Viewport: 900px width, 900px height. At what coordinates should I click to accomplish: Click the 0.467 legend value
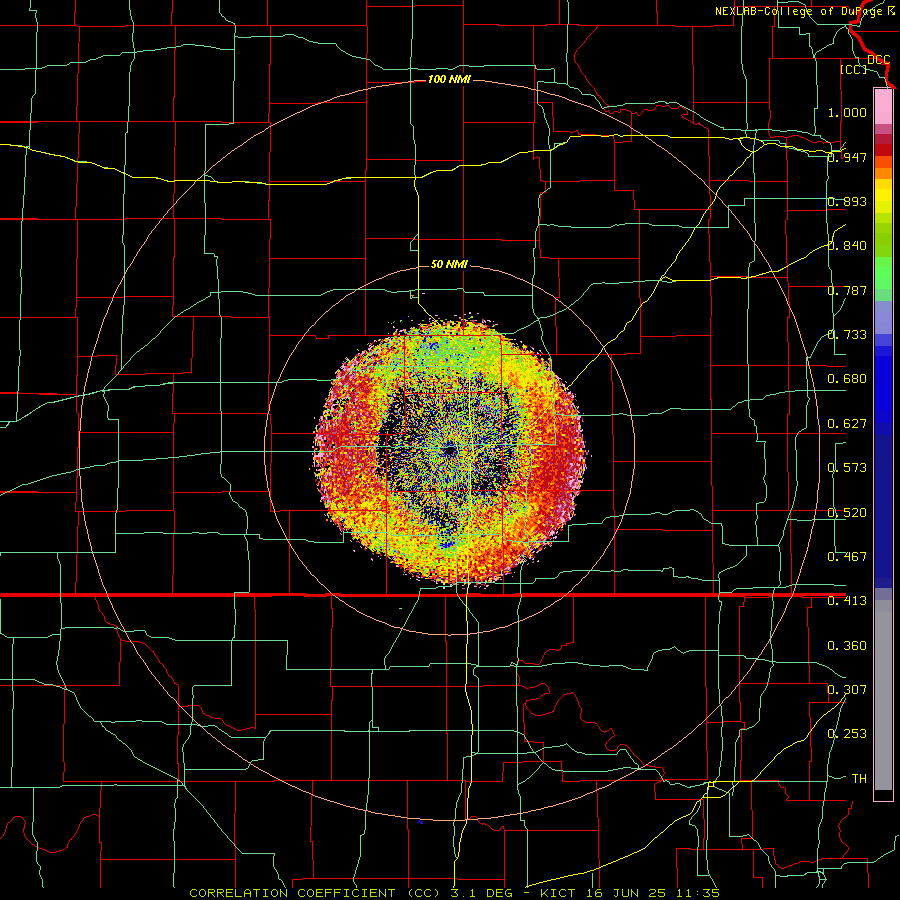pos(847,557)
